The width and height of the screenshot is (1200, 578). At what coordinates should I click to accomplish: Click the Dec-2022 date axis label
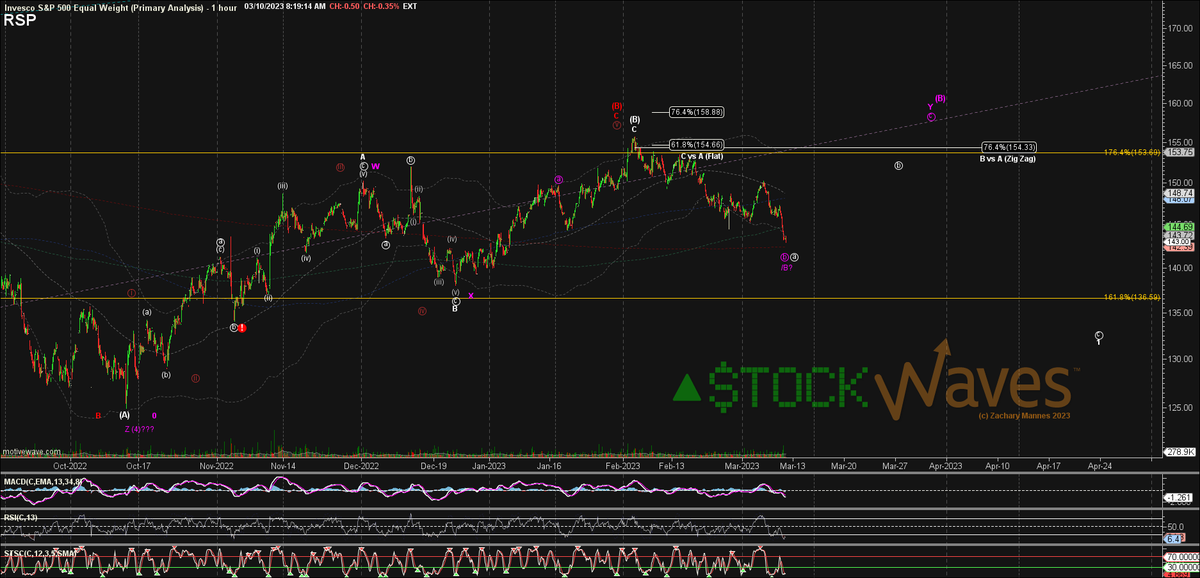point(361,465)
